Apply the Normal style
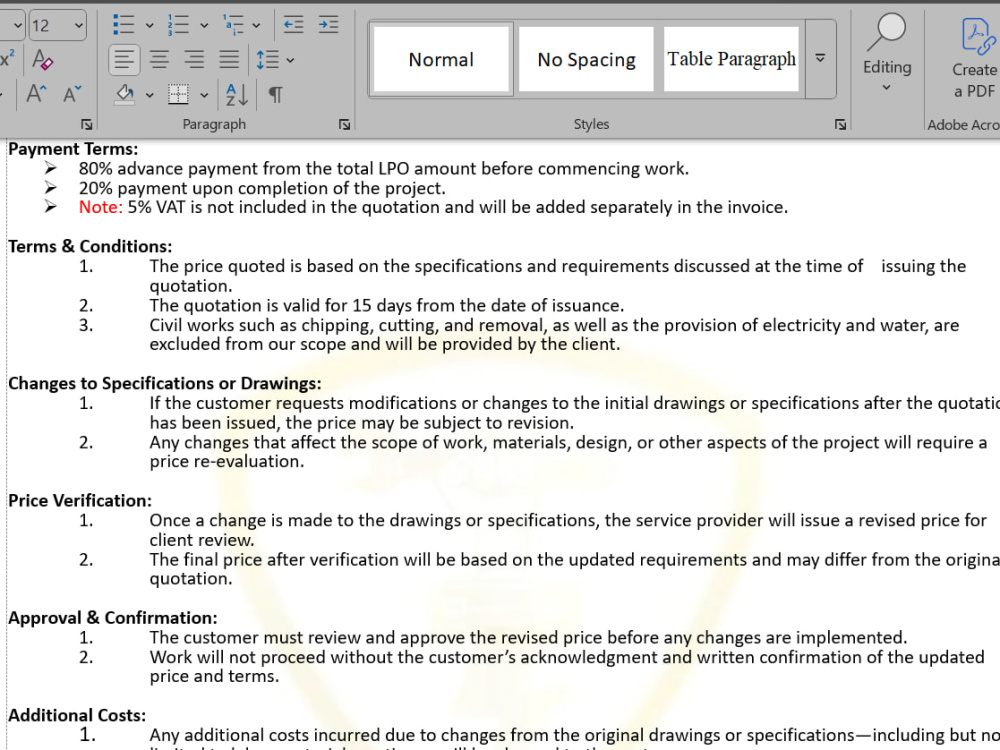Image resolution: width=1000 pixels, height=750 pixels. click(441, 59)
